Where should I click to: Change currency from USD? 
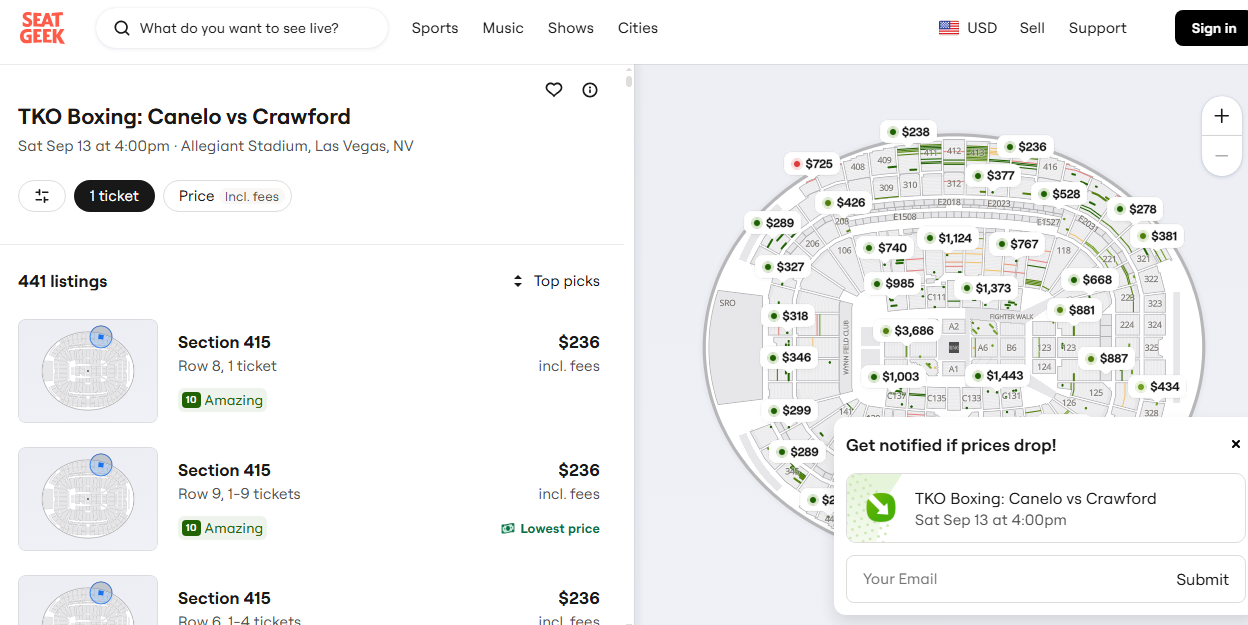pyautogui.click(x=968, y=28)
